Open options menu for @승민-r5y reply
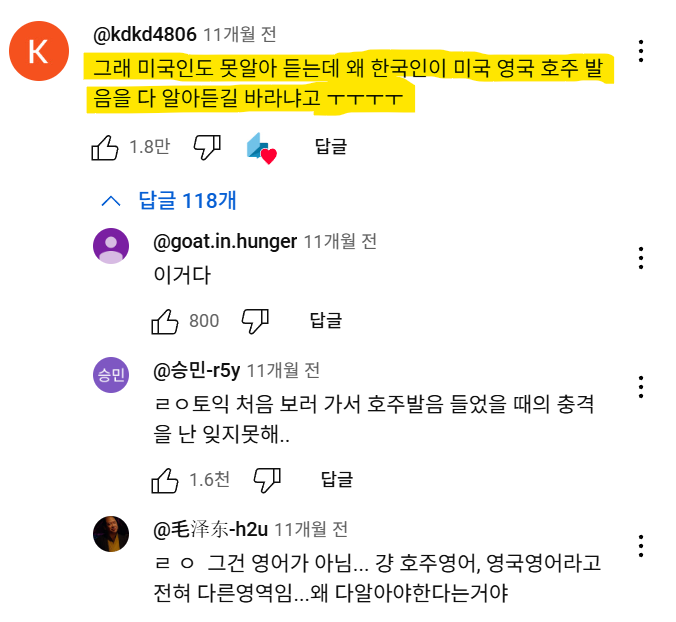This screenshot has height=622, width=676. [641, 386]
